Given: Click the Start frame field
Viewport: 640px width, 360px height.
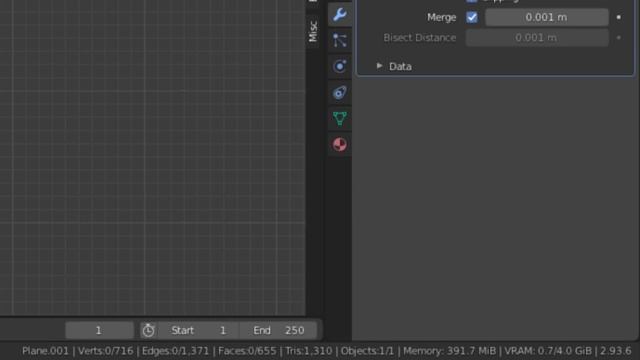Looking at the screenshot, I should 199,330.
